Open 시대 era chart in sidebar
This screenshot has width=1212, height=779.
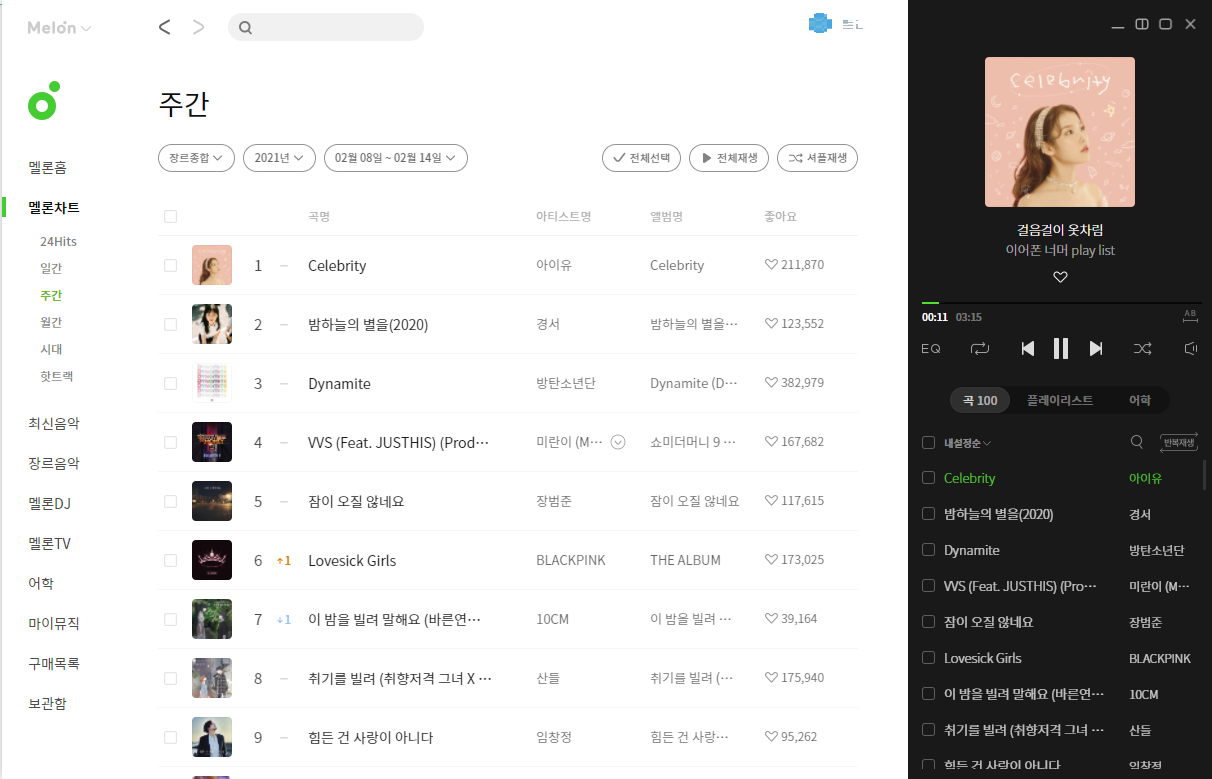point(51,350)
